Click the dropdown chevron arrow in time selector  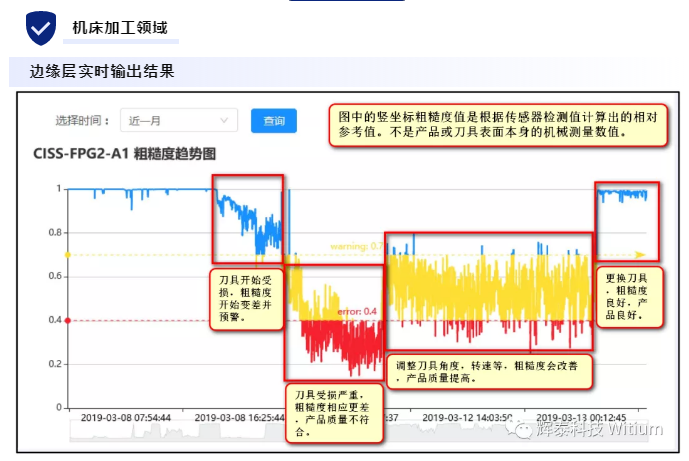[224, 121]
